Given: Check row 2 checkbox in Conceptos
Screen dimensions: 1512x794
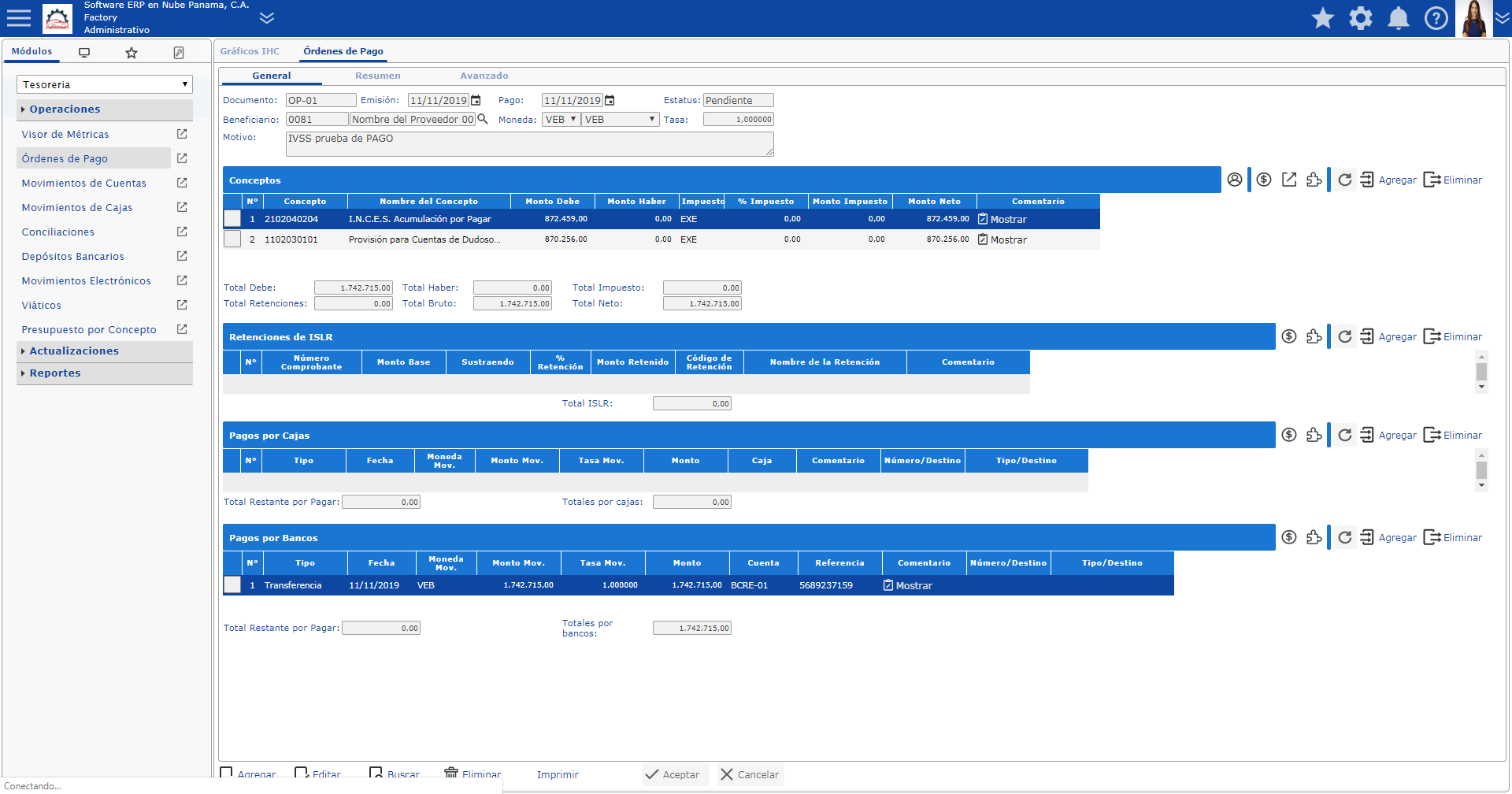Looking at the screenshot, I should click(x=232, y=239).
